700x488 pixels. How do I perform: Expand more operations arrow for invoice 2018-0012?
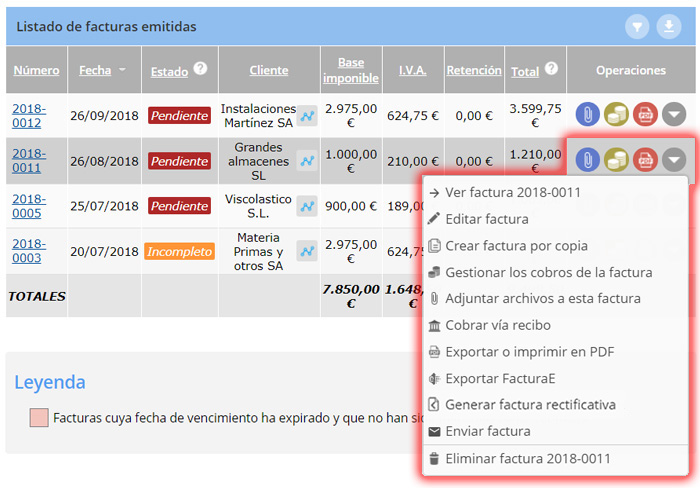[674, 114]
